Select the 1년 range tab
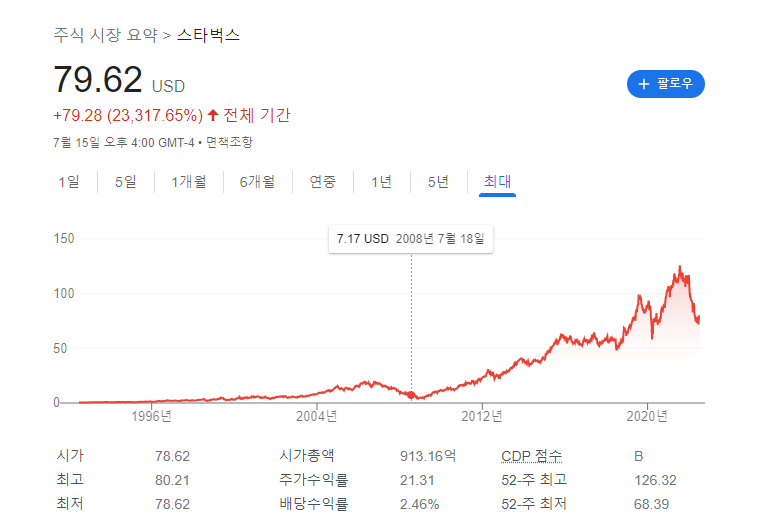Screen dimensions: 766x526 (382, 182)
